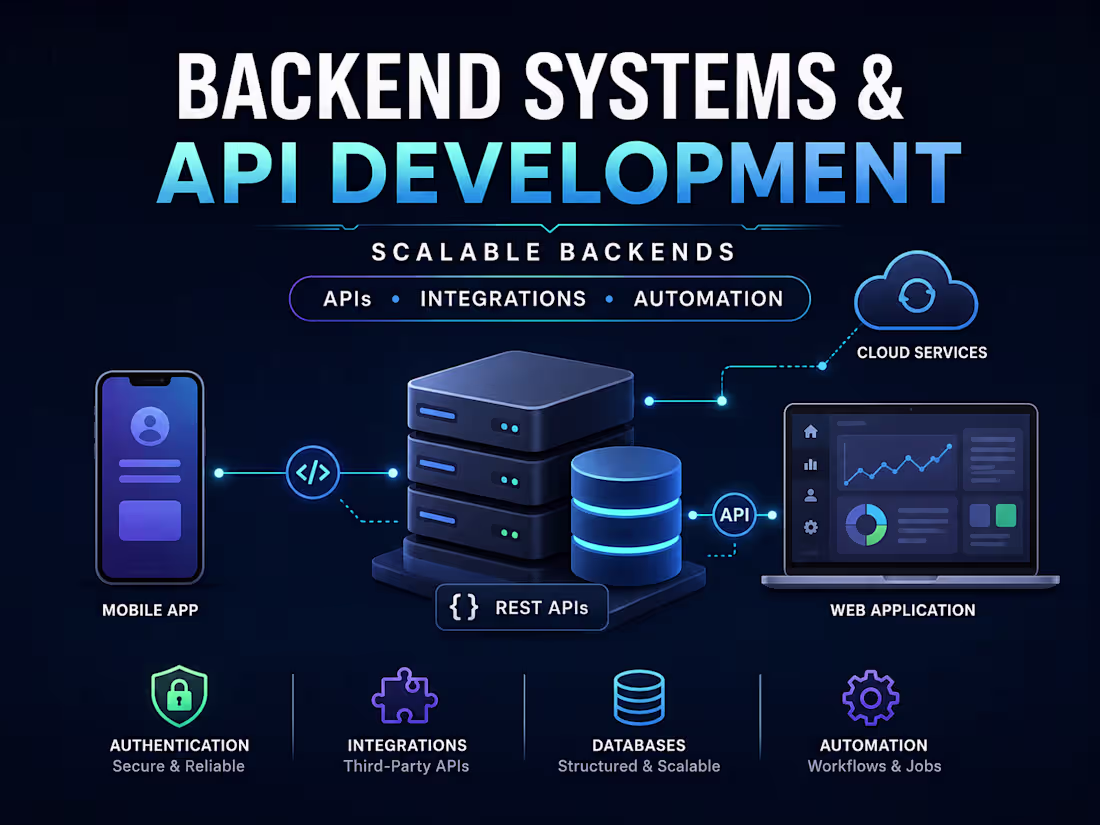This screenshot has width=1100, height=825.
Task: Click the API DEVELOPMENT title
Action: click(x=559, y=173)
